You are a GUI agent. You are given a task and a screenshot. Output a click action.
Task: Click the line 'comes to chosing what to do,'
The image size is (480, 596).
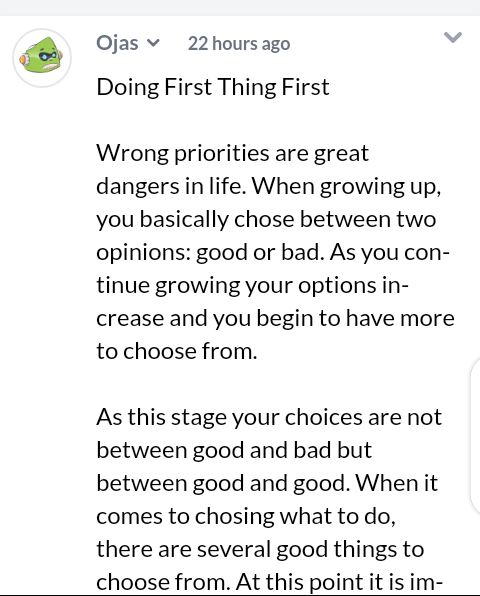(x=246, y=517)
